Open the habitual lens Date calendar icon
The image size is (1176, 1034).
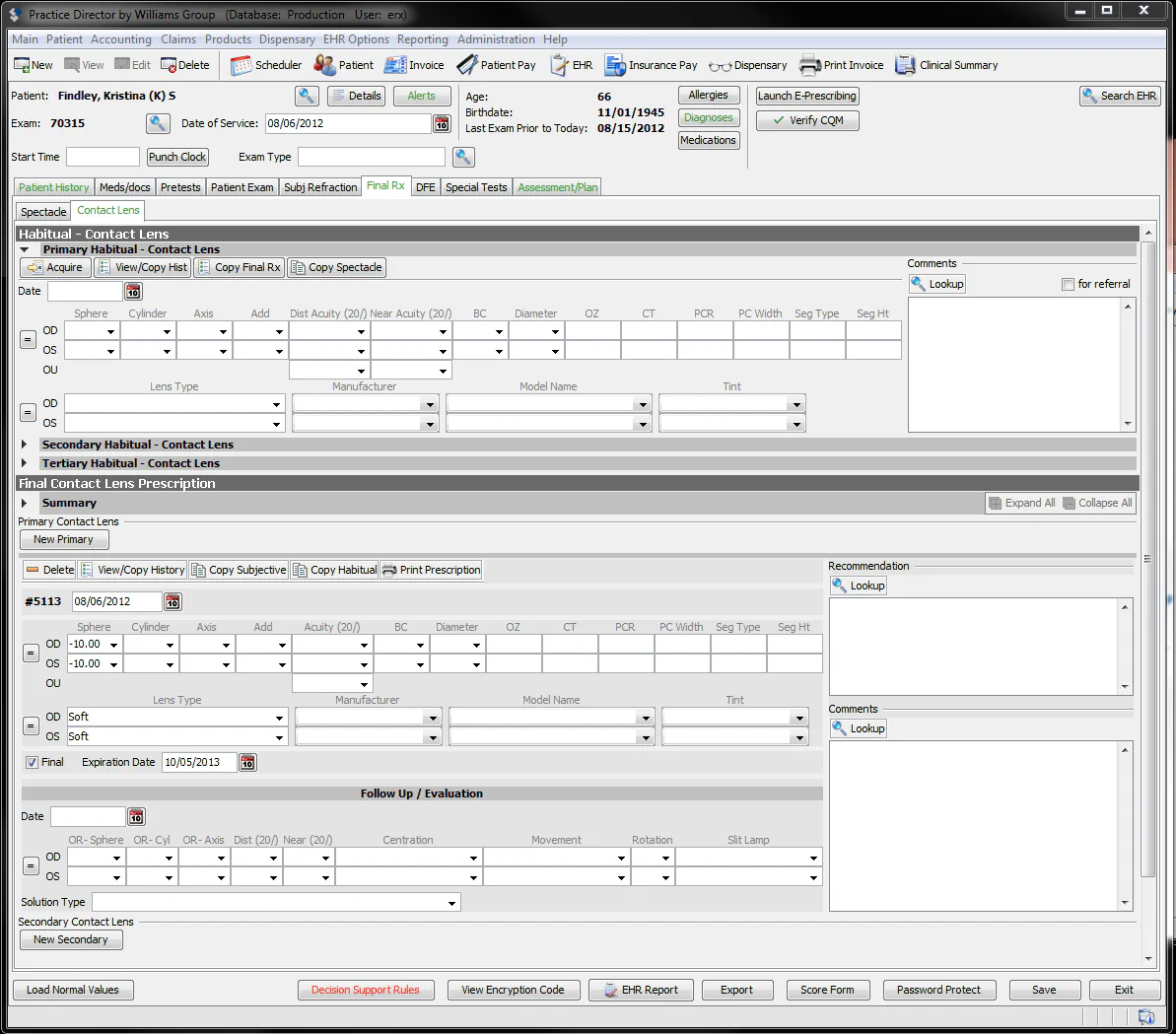point(133,291)
